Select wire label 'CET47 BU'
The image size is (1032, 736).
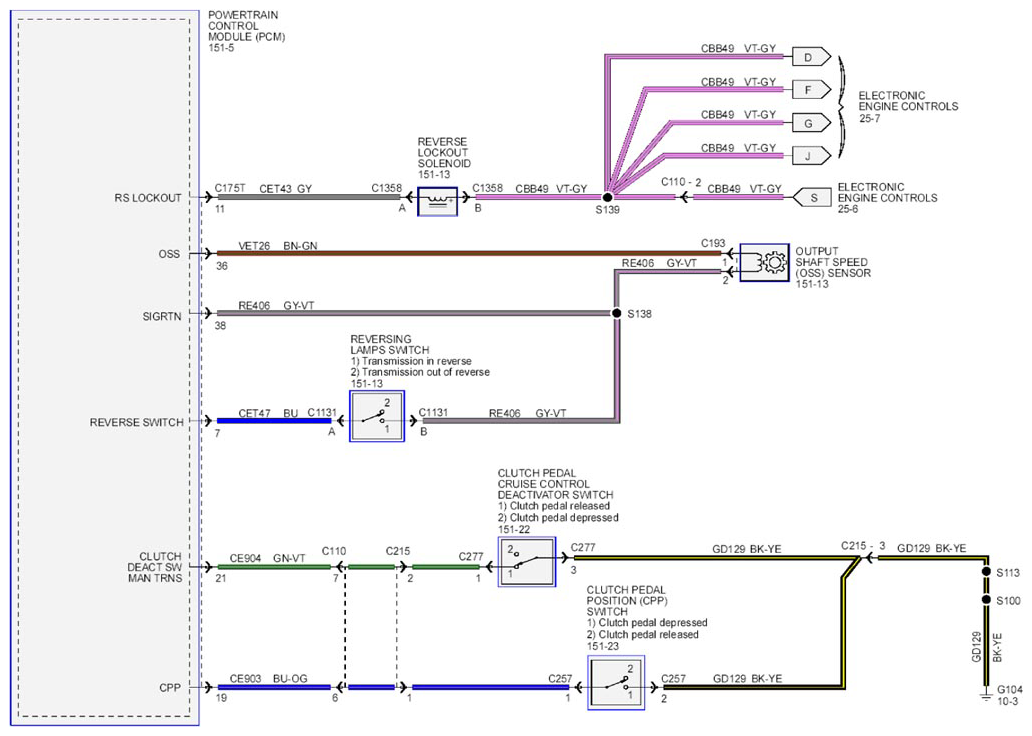268,413
